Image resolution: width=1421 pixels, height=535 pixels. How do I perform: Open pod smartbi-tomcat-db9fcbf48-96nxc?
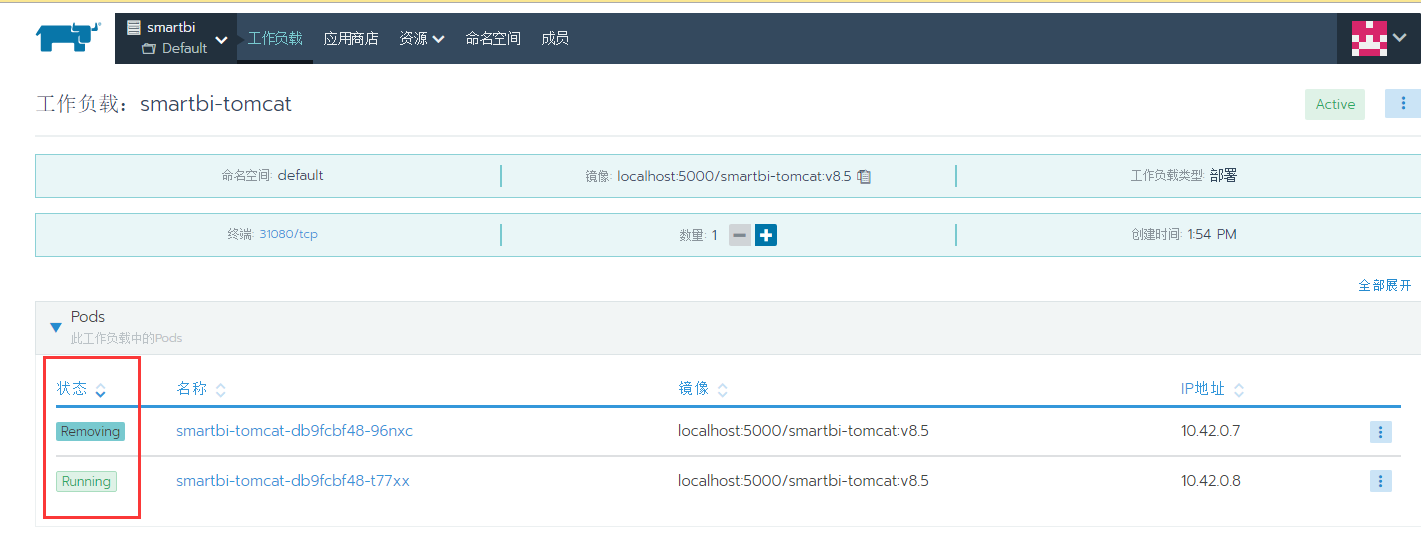tap(294, 431)
